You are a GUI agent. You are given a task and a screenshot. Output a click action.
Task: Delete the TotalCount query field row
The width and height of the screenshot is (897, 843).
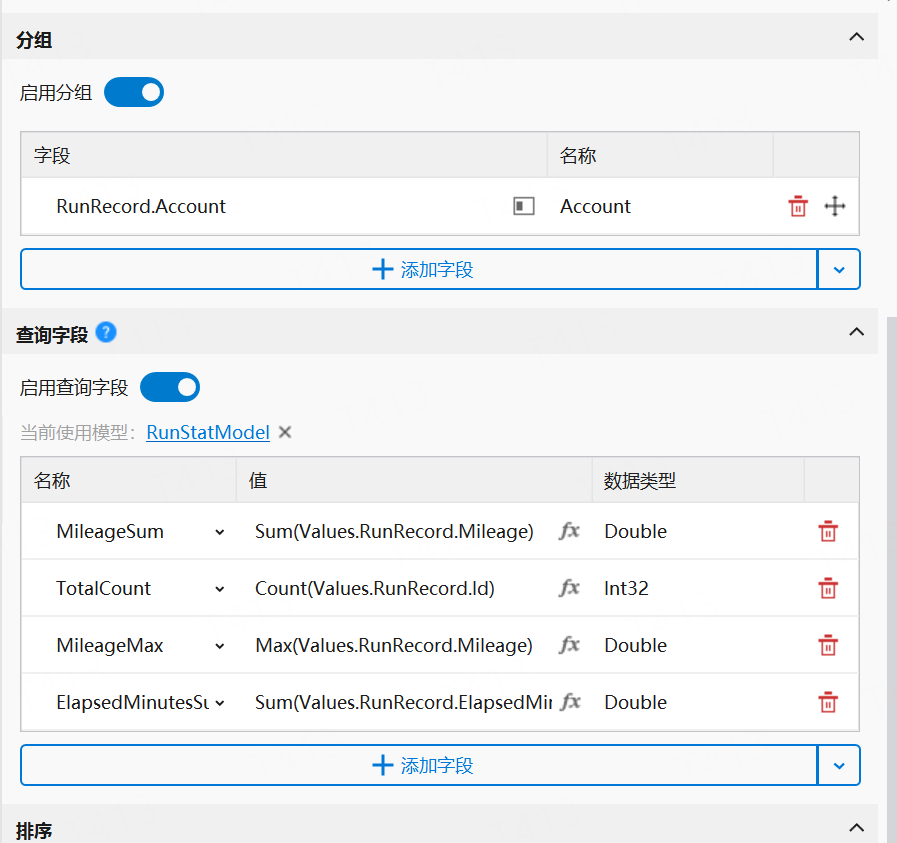pyautogui.click(x=828, y=588)
